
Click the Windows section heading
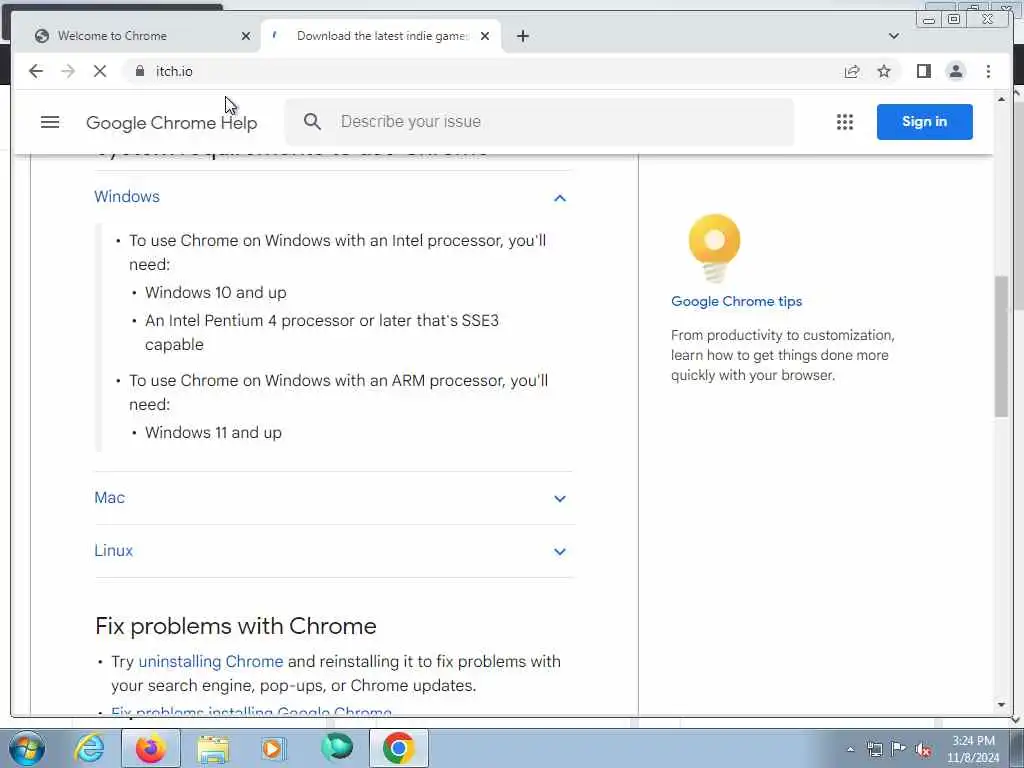pyautogui.click(x=127, y=197)
